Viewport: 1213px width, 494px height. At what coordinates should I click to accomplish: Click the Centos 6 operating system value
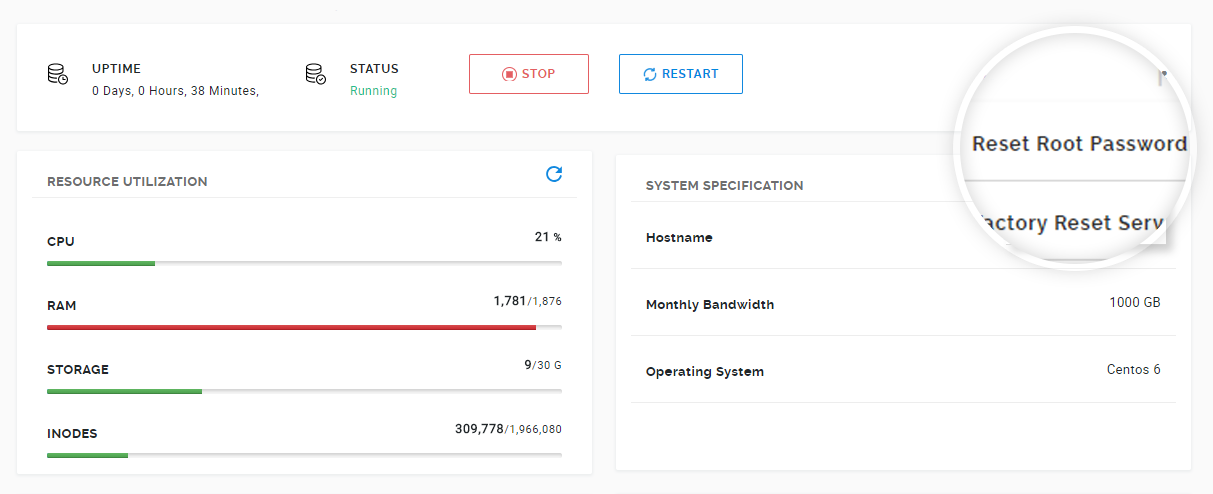(x=1133, y=370)
